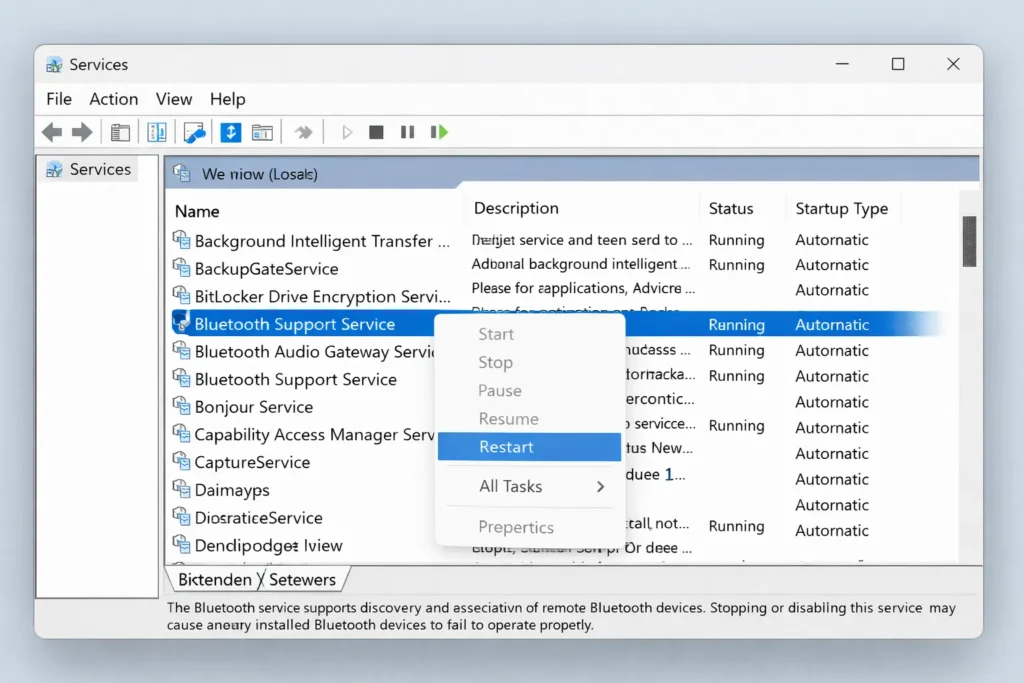Image resolution: width=1024 pixels, height=683 pixels.
Task: Click the gear icon beside Bonjour Service
Action: point(181,406)
